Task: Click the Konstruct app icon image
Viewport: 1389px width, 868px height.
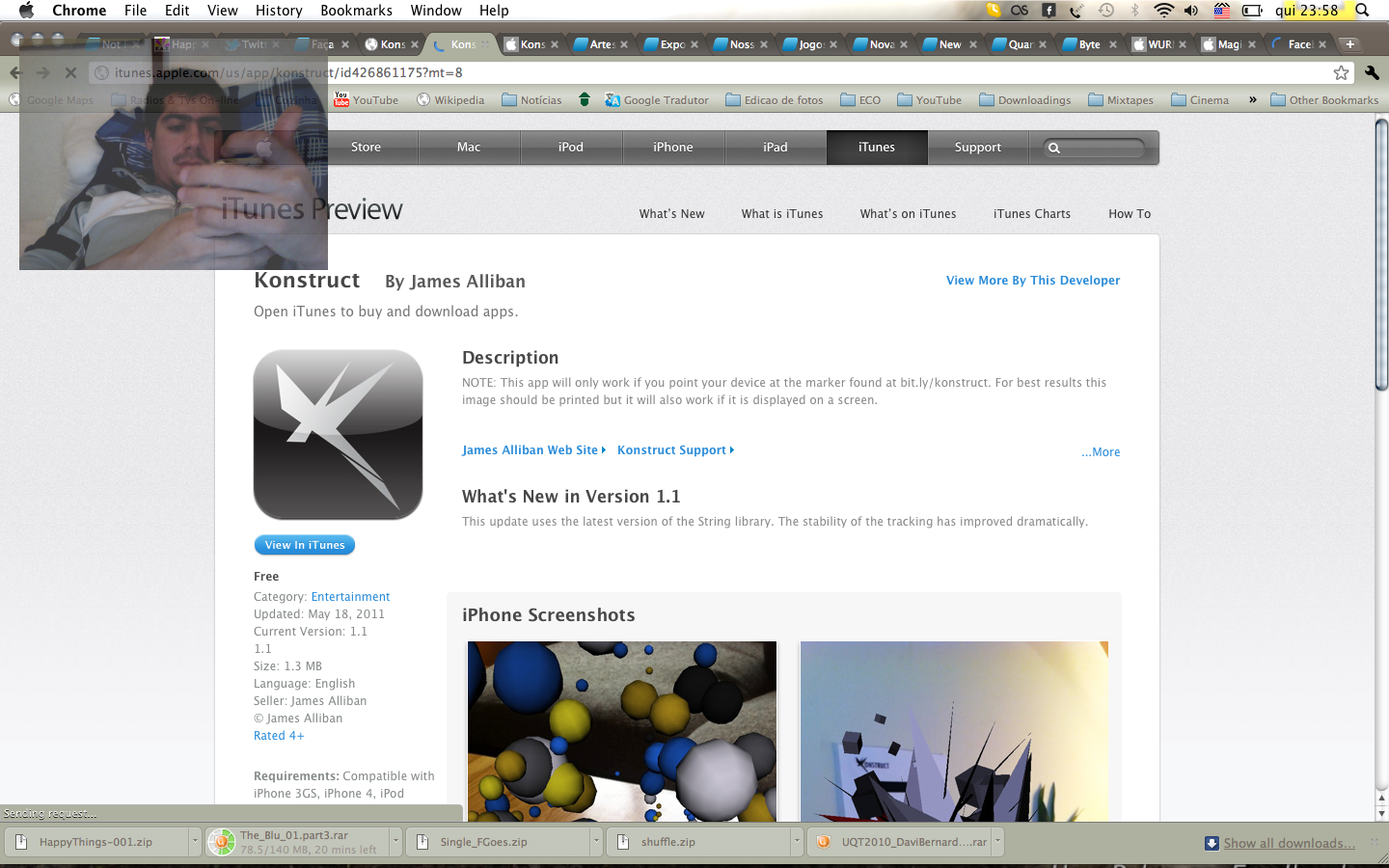Action: [338, 434]
